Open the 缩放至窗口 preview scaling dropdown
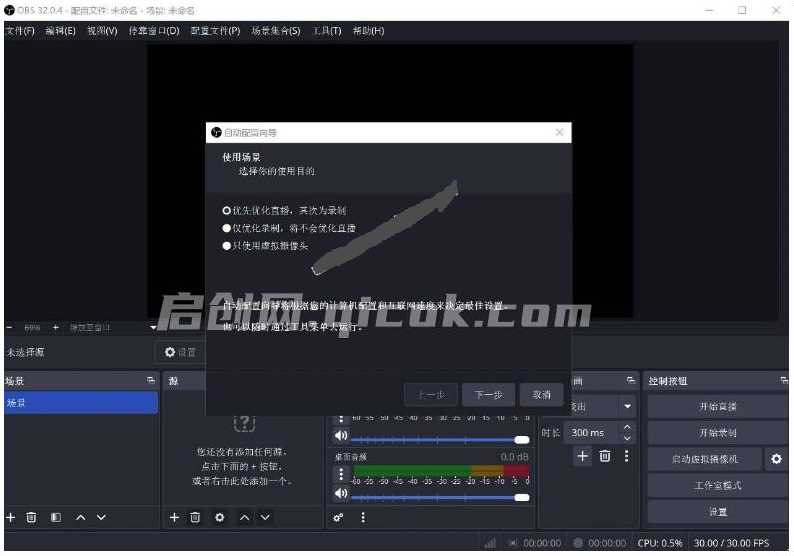Viewport: 794px width, 556px height. click(112, 328)
